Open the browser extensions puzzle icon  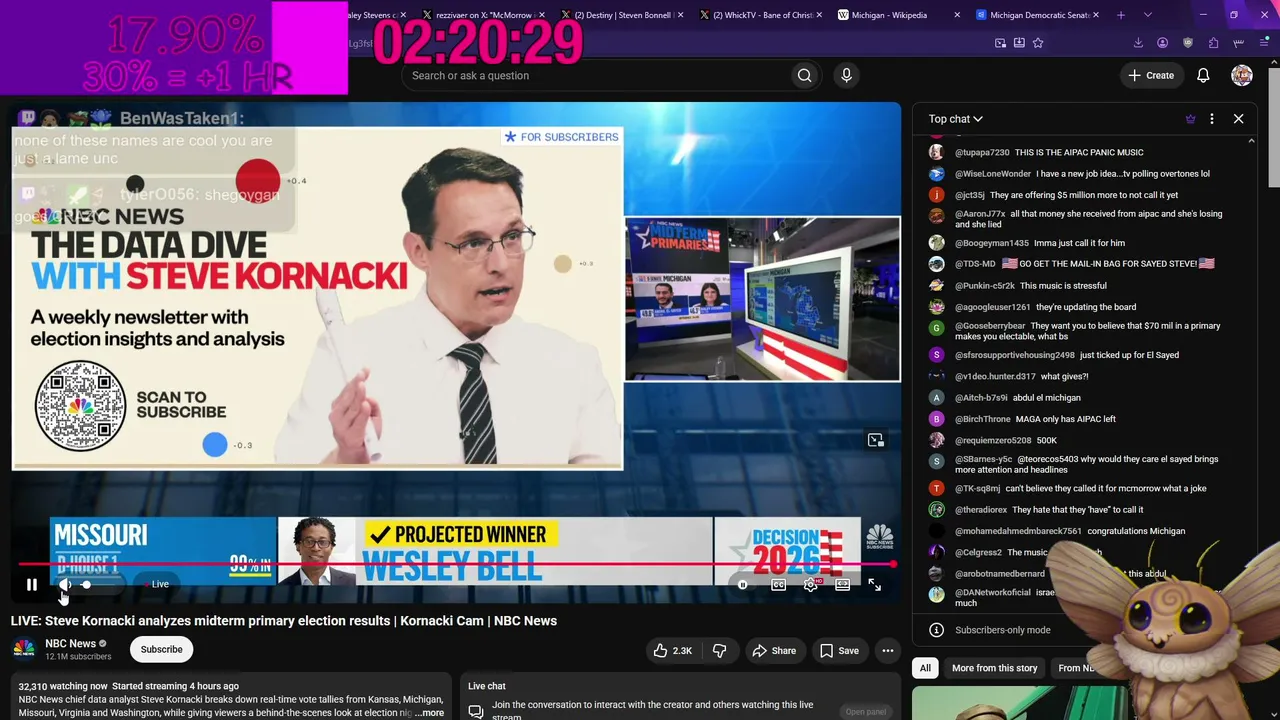[x=1213, y=43]
